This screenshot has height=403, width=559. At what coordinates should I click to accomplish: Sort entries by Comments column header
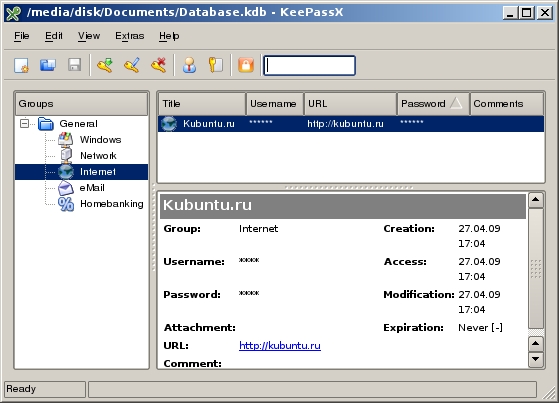[x=507, y=104]
